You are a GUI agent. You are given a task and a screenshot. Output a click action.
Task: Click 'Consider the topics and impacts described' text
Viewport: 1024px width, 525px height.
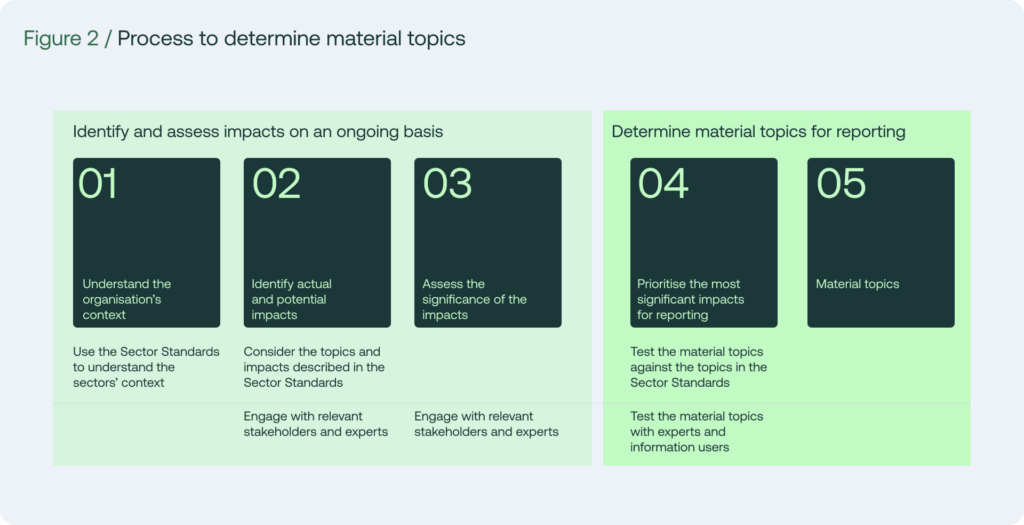point(314,367)
